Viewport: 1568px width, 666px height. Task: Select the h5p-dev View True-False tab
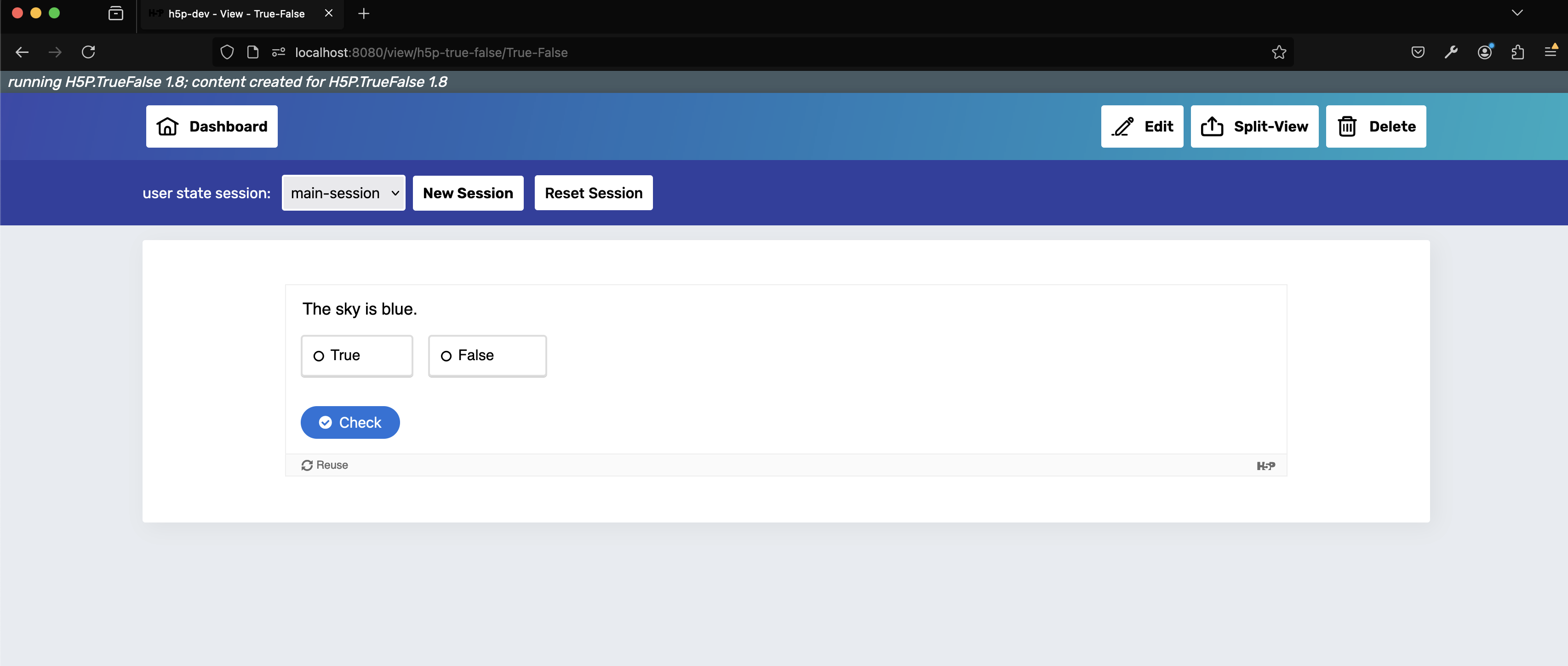click(x=242, y=14)
